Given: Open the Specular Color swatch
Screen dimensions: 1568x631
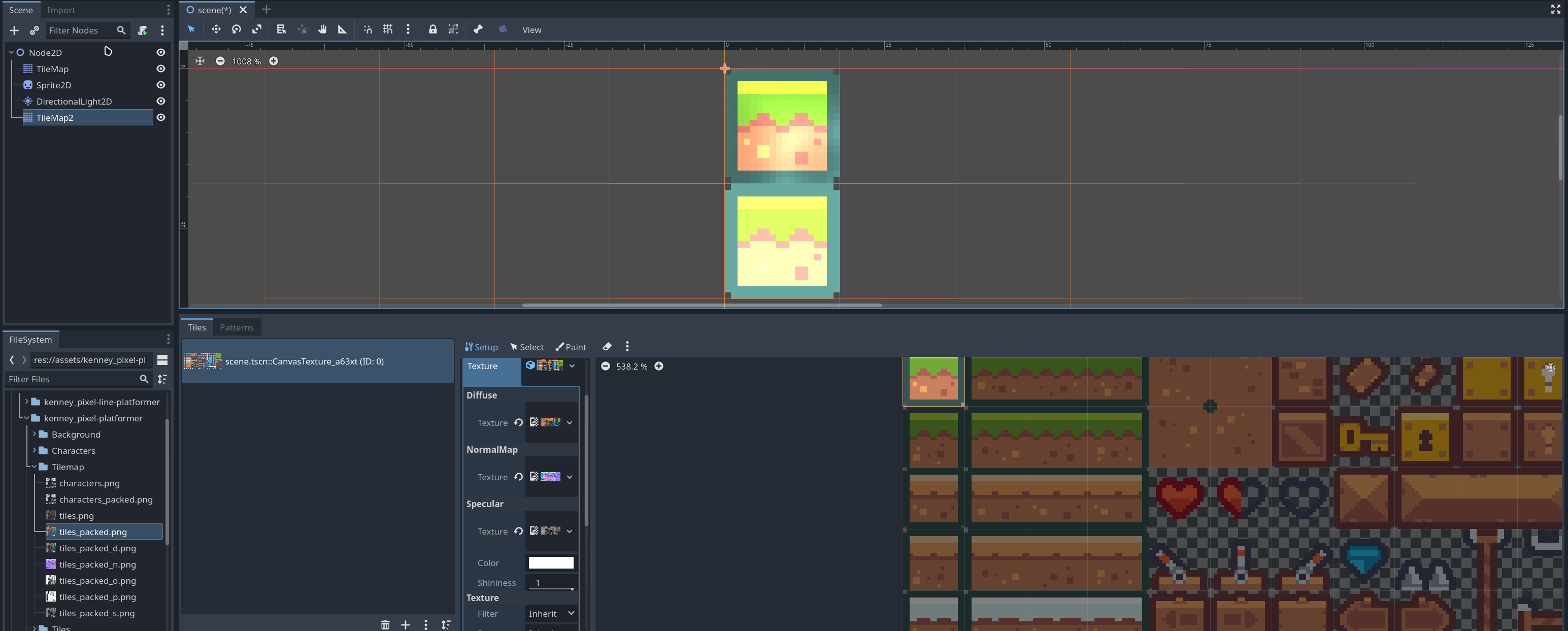Looking at the screenshot, I should pyautogui.click(x=550, y=562).
